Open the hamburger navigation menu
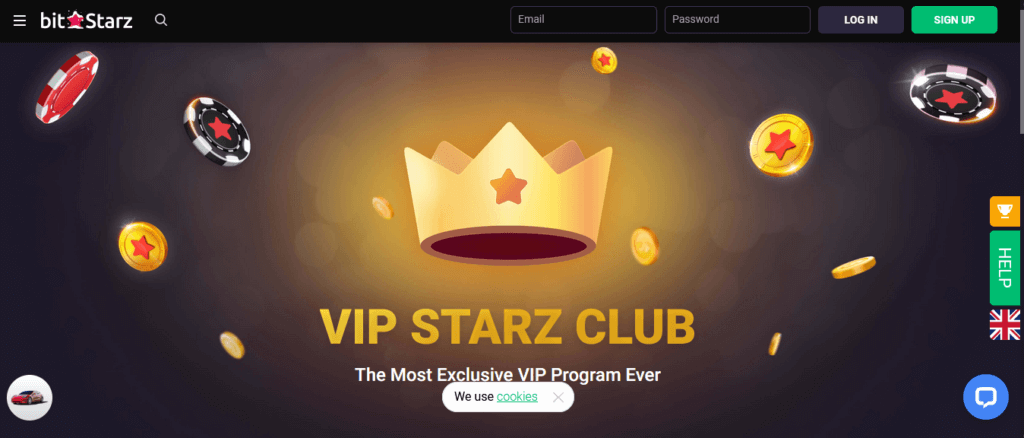The width and height of the screenshot is (1024, 438). coord(20,20)
